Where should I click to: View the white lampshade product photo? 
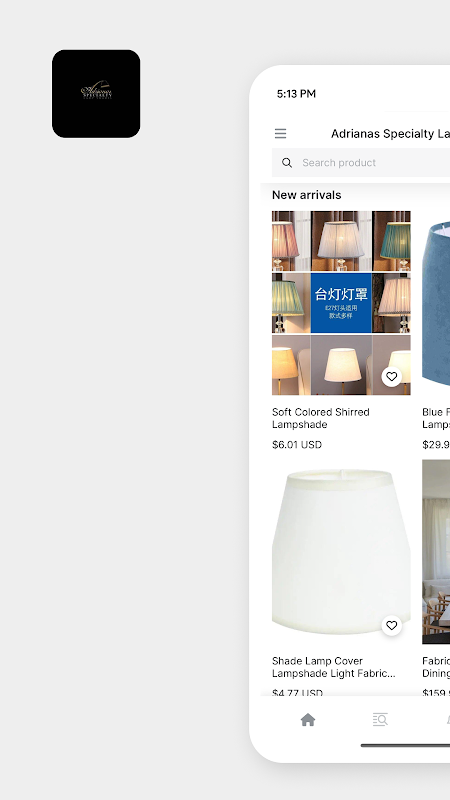click(341, 552)
